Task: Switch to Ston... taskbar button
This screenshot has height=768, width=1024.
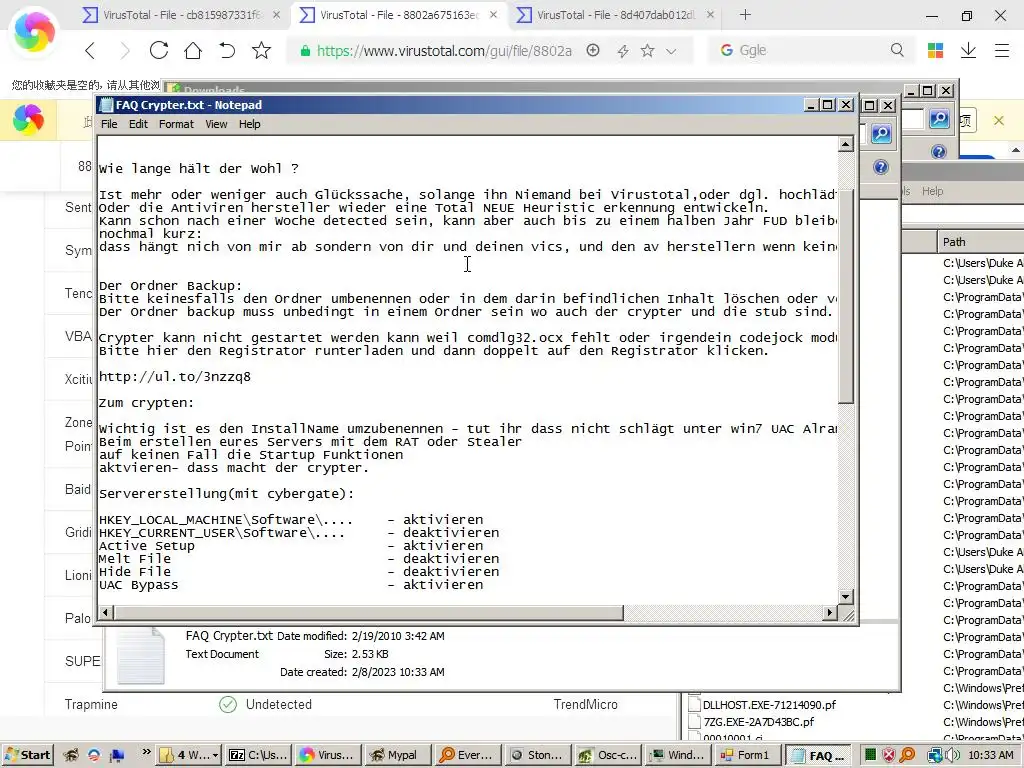Action: (537, 755)
